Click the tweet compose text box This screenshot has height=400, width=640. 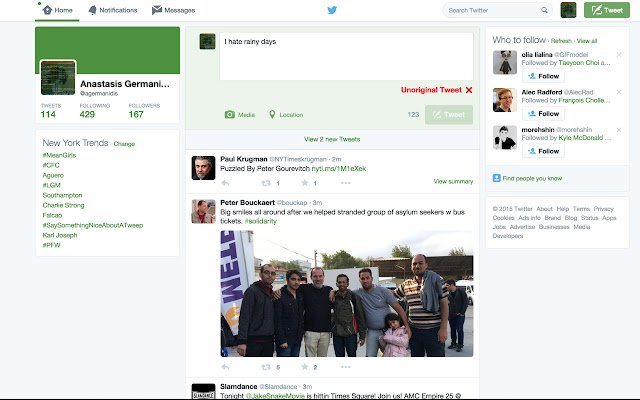[347, 56]
